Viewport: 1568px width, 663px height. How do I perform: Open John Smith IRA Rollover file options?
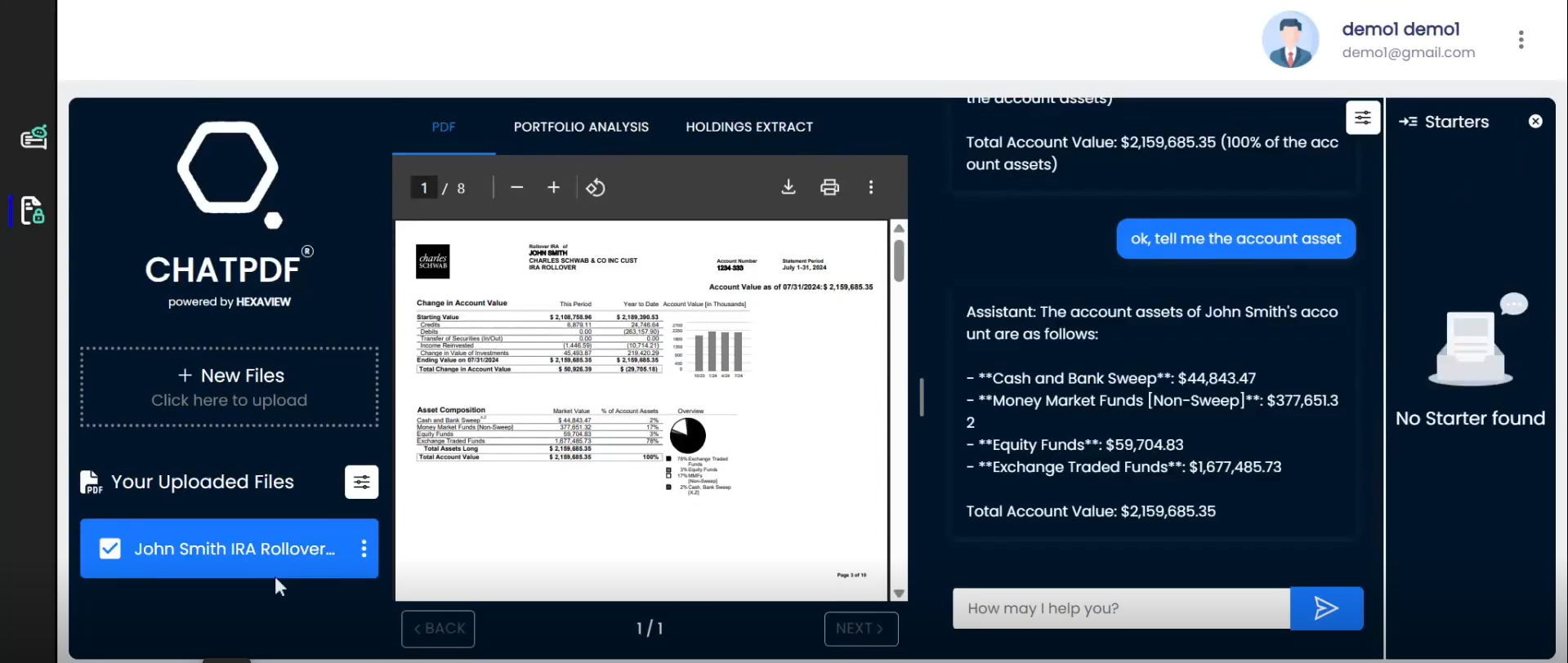364,549
